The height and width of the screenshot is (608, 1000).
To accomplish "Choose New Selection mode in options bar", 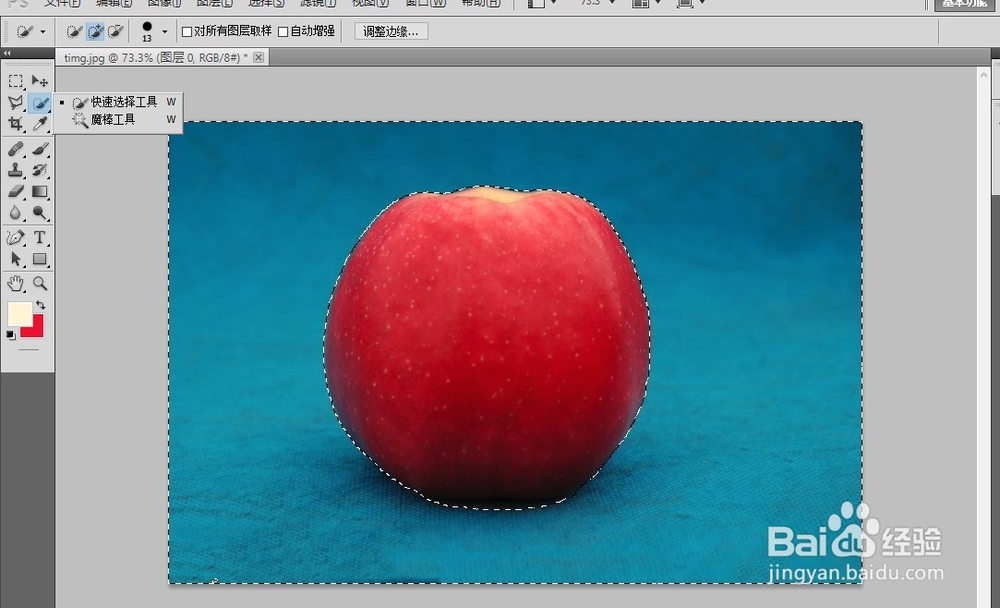I will tap(74, 31).
